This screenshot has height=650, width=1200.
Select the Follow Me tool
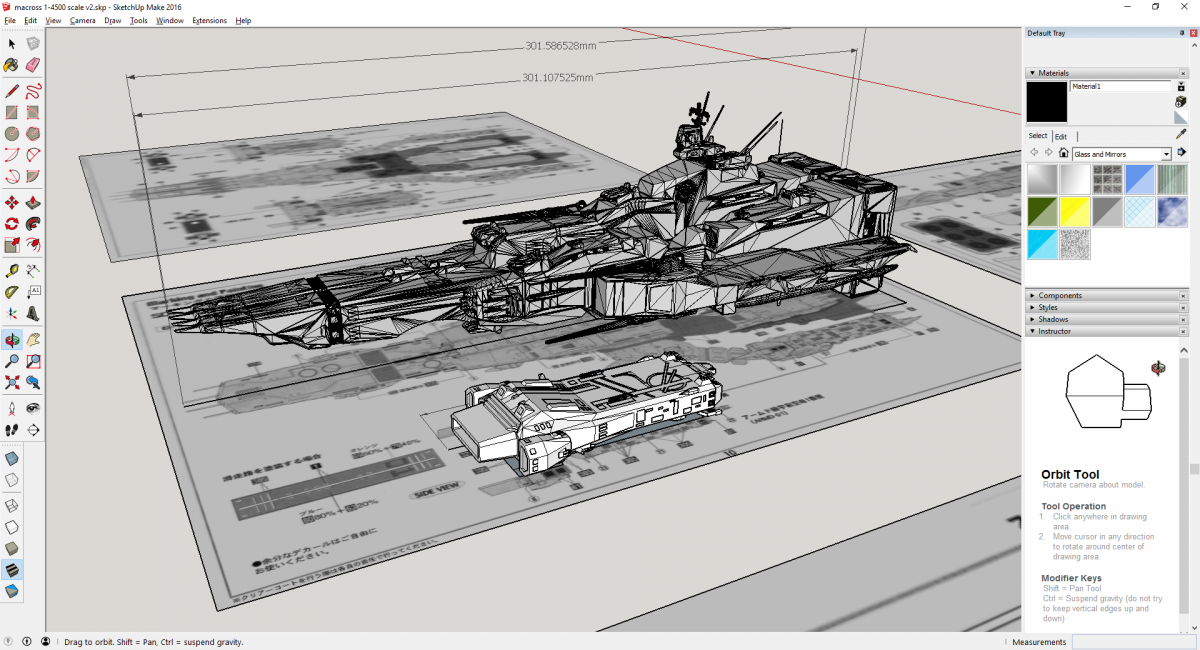[x=33, y=224]
